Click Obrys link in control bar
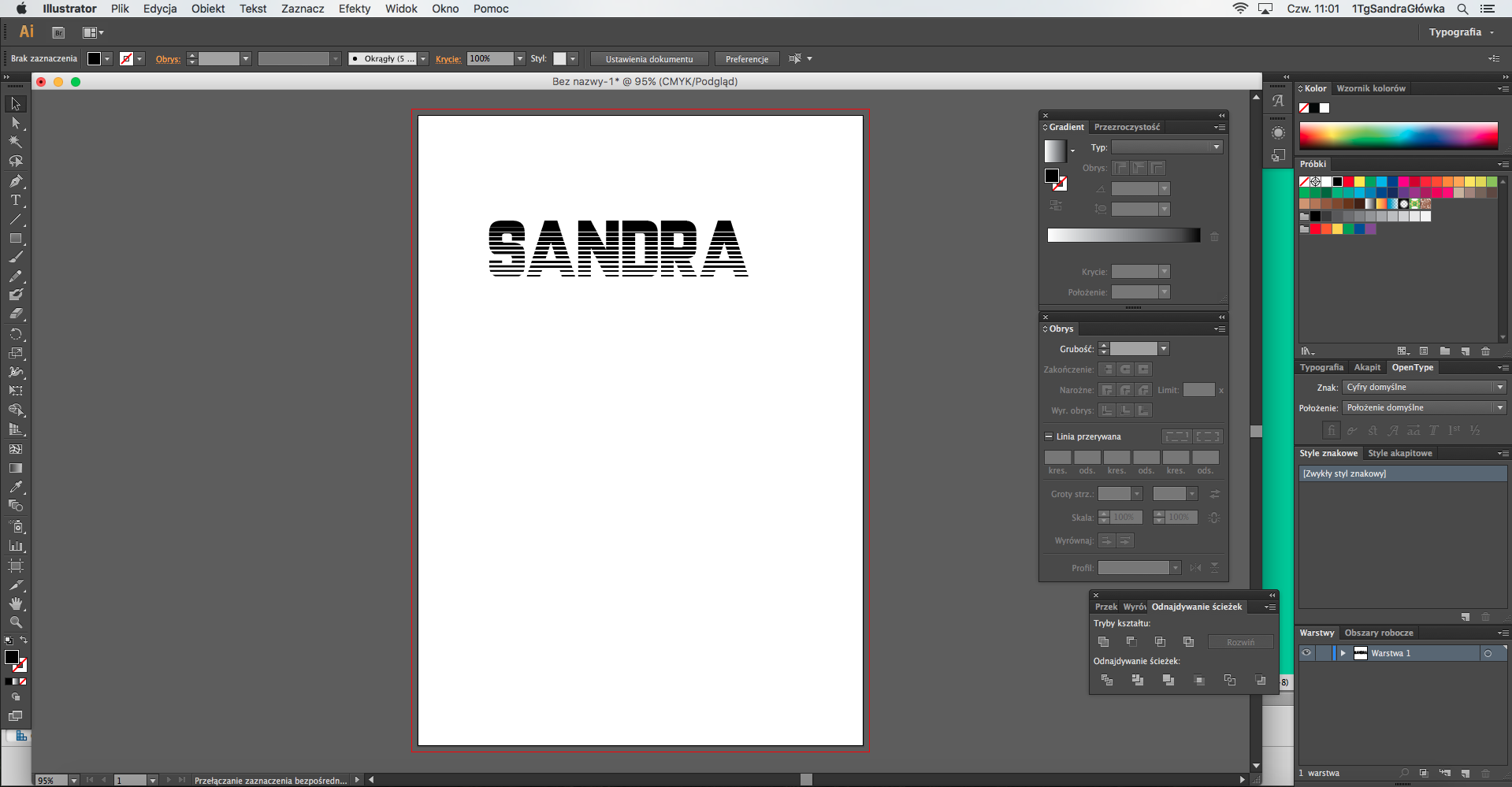 click(168, 59)
